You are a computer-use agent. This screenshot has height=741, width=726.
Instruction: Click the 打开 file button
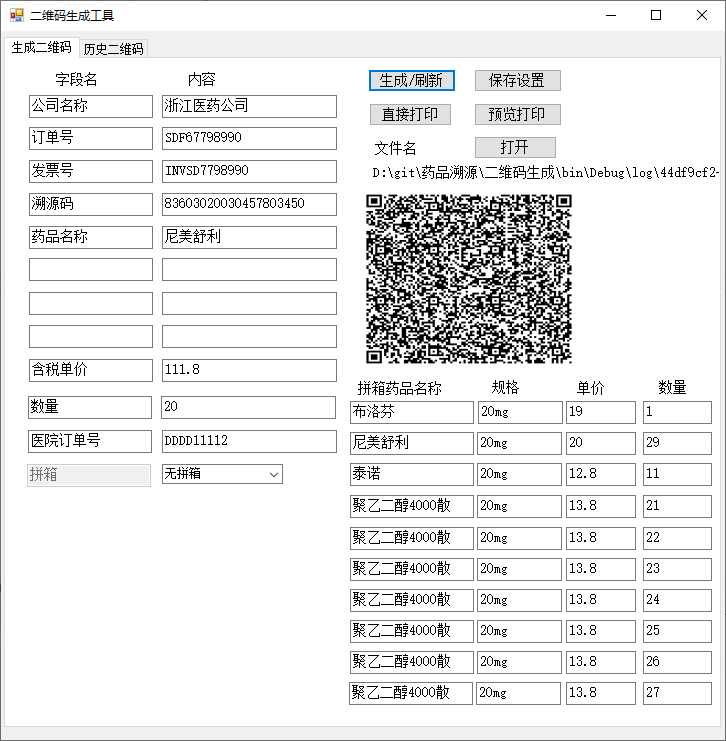pos(515,147)
